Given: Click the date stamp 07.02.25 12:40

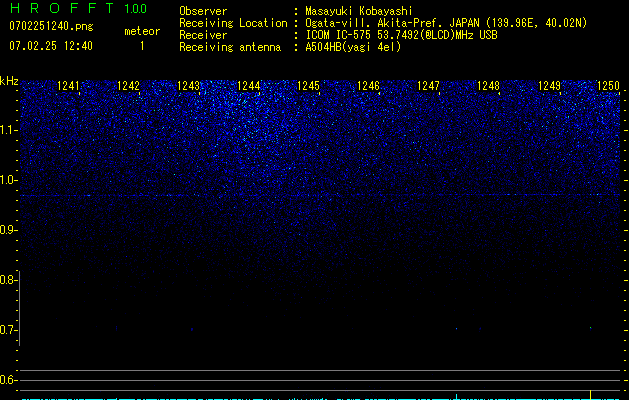Looking at the screenshot, I should (x=51, y=46).
